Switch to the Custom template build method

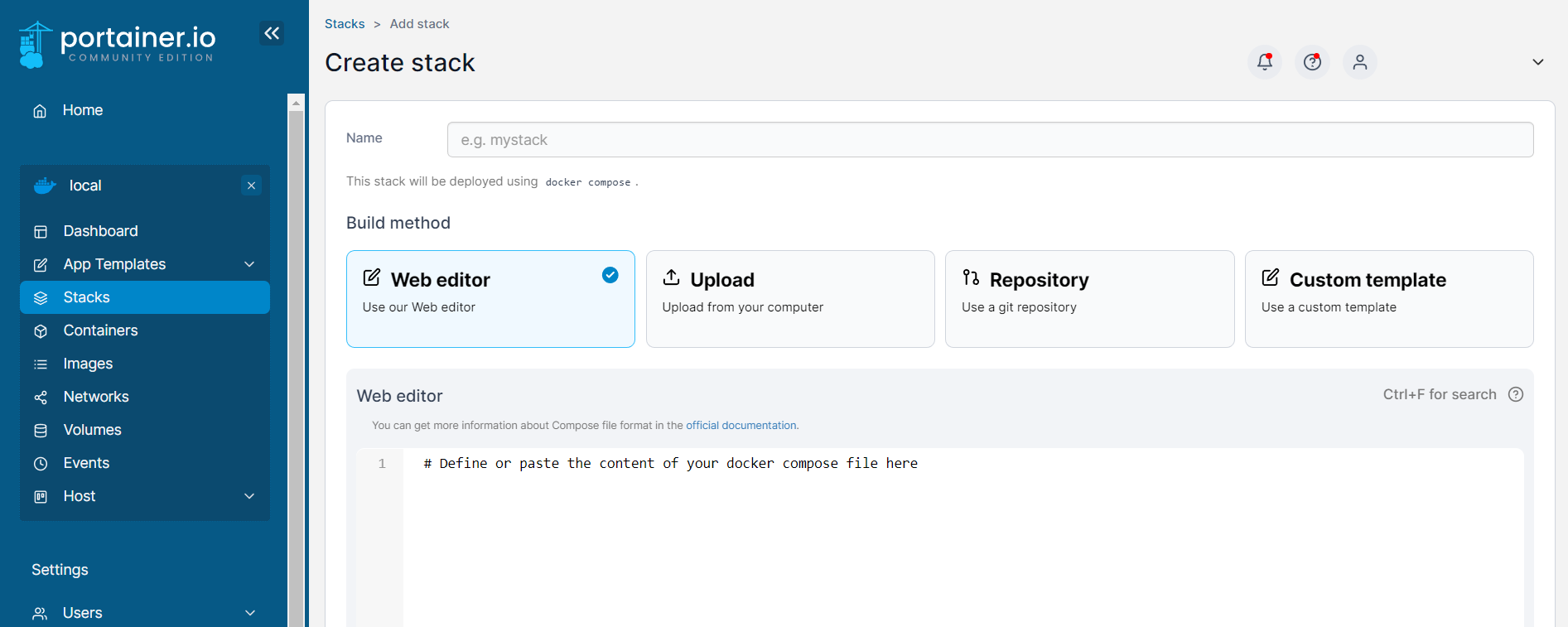click(1389, 299)
